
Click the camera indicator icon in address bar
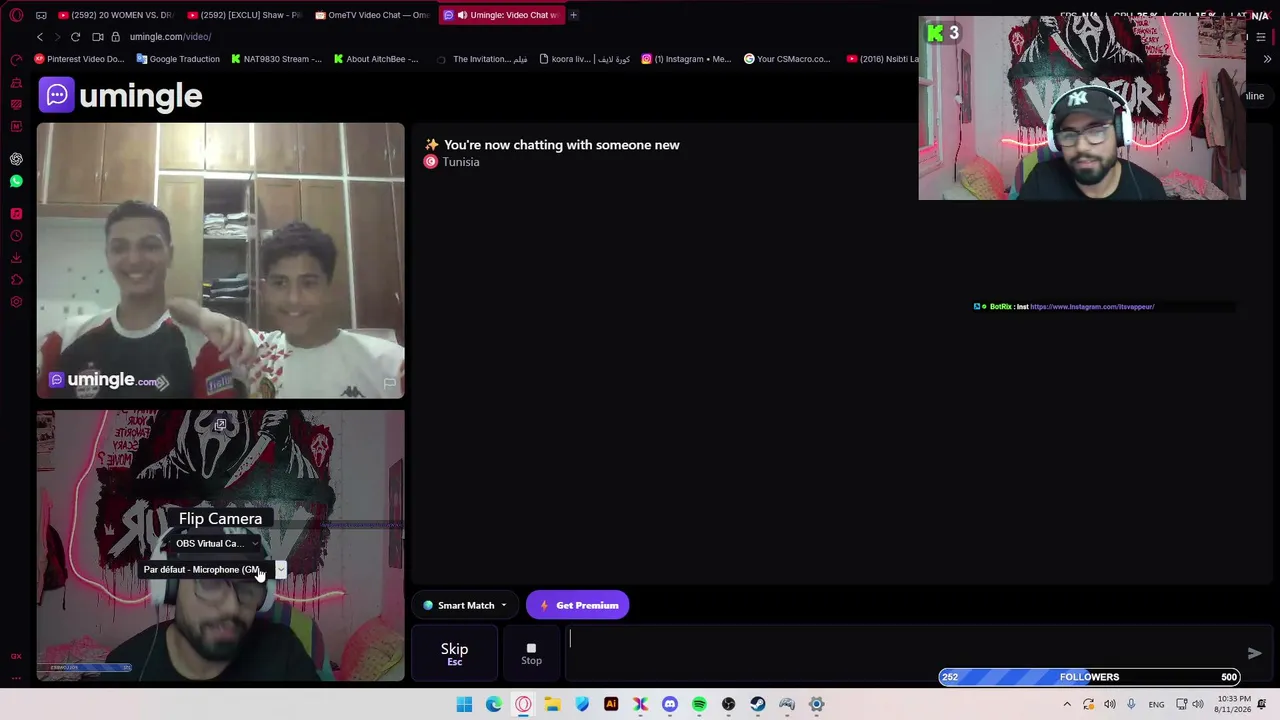98,37
